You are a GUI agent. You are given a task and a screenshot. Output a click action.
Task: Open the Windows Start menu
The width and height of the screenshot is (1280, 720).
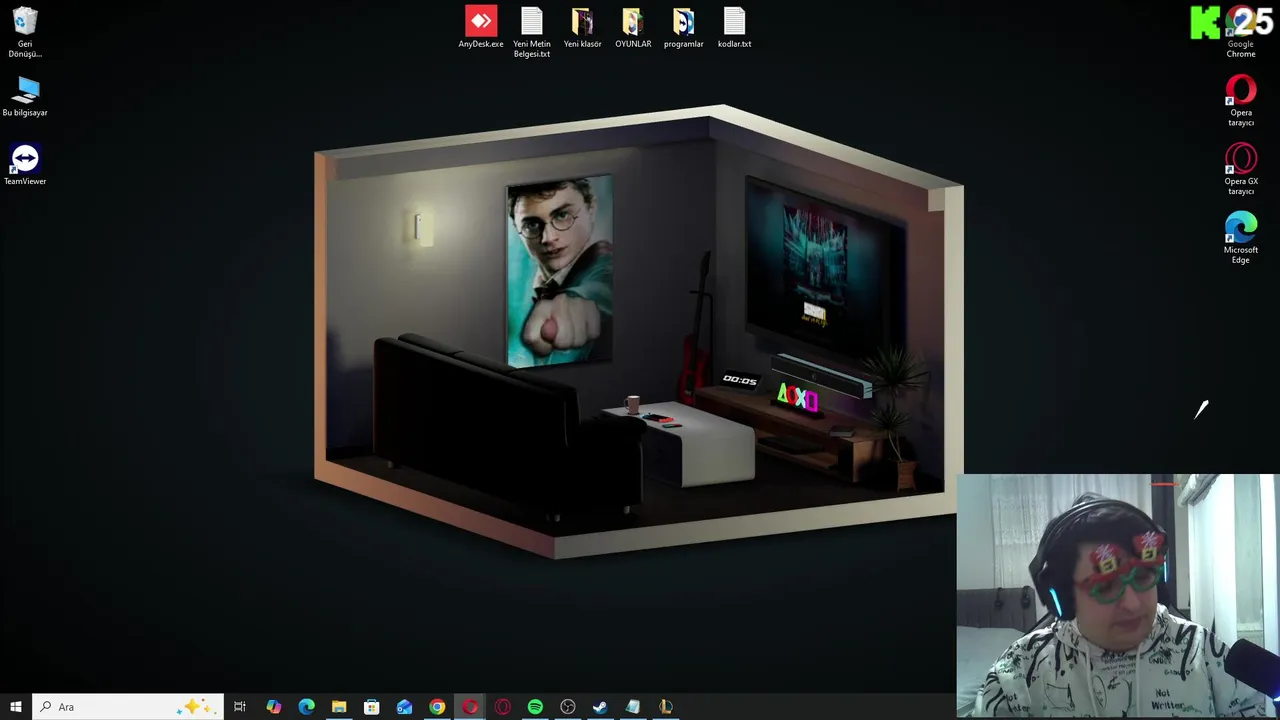point(16,707)
